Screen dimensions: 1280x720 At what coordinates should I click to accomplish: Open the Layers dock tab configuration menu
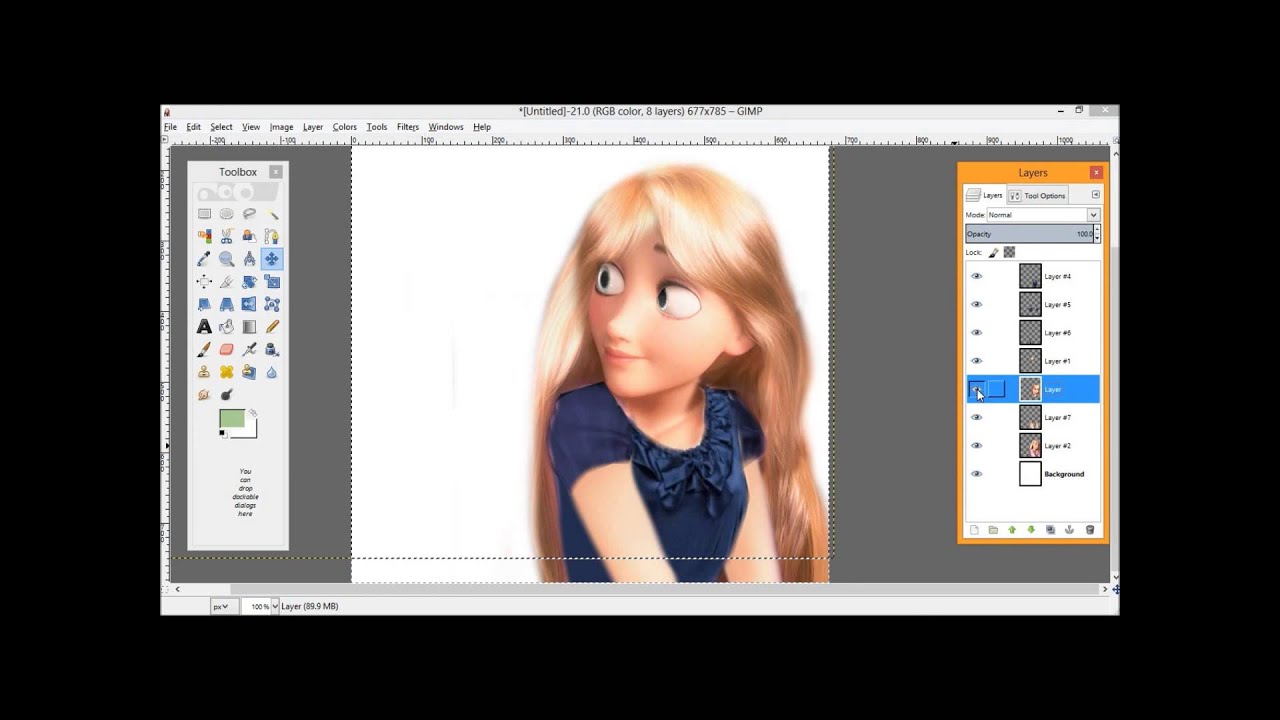pos(1096,195)
